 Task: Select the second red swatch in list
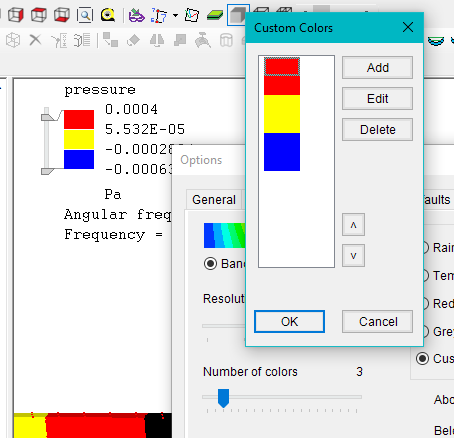(x=282, y=85)
